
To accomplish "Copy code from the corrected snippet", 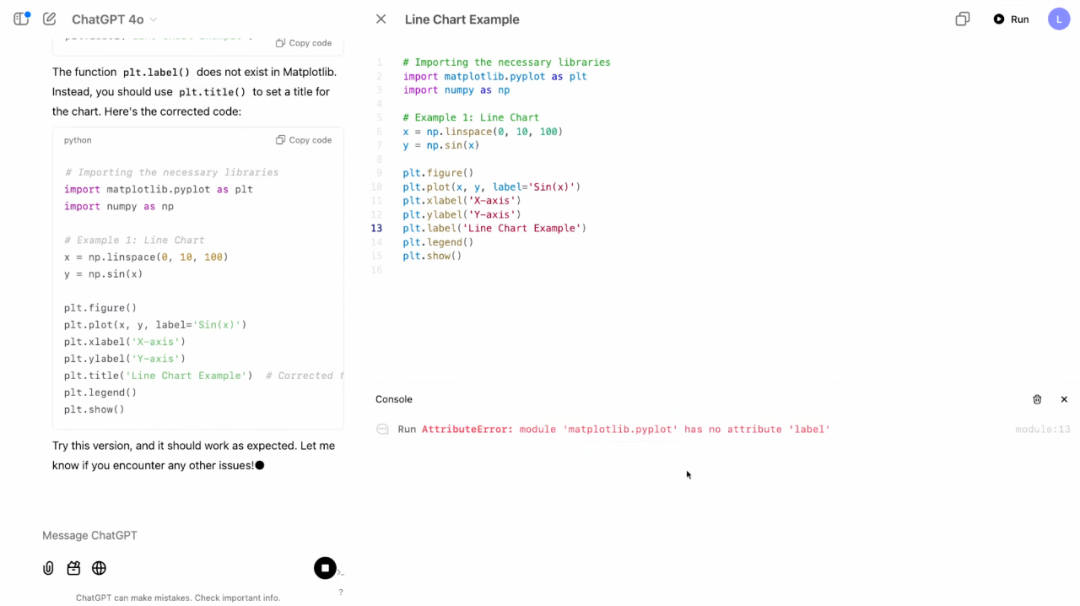I will 303,140.
